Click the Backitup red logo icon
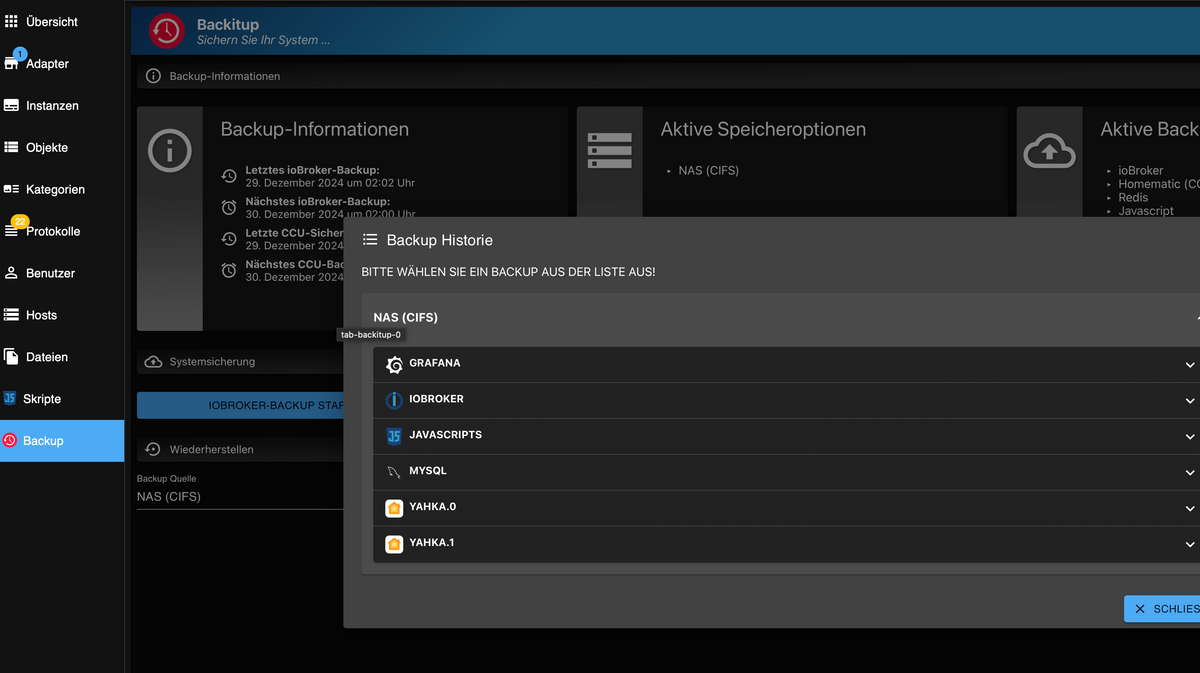 167,30
